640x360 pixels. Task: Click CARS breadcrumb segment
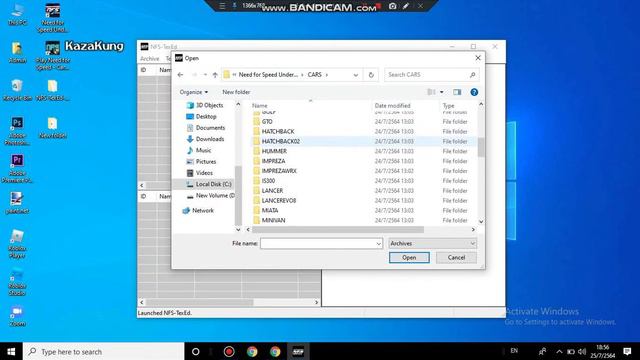315,75
